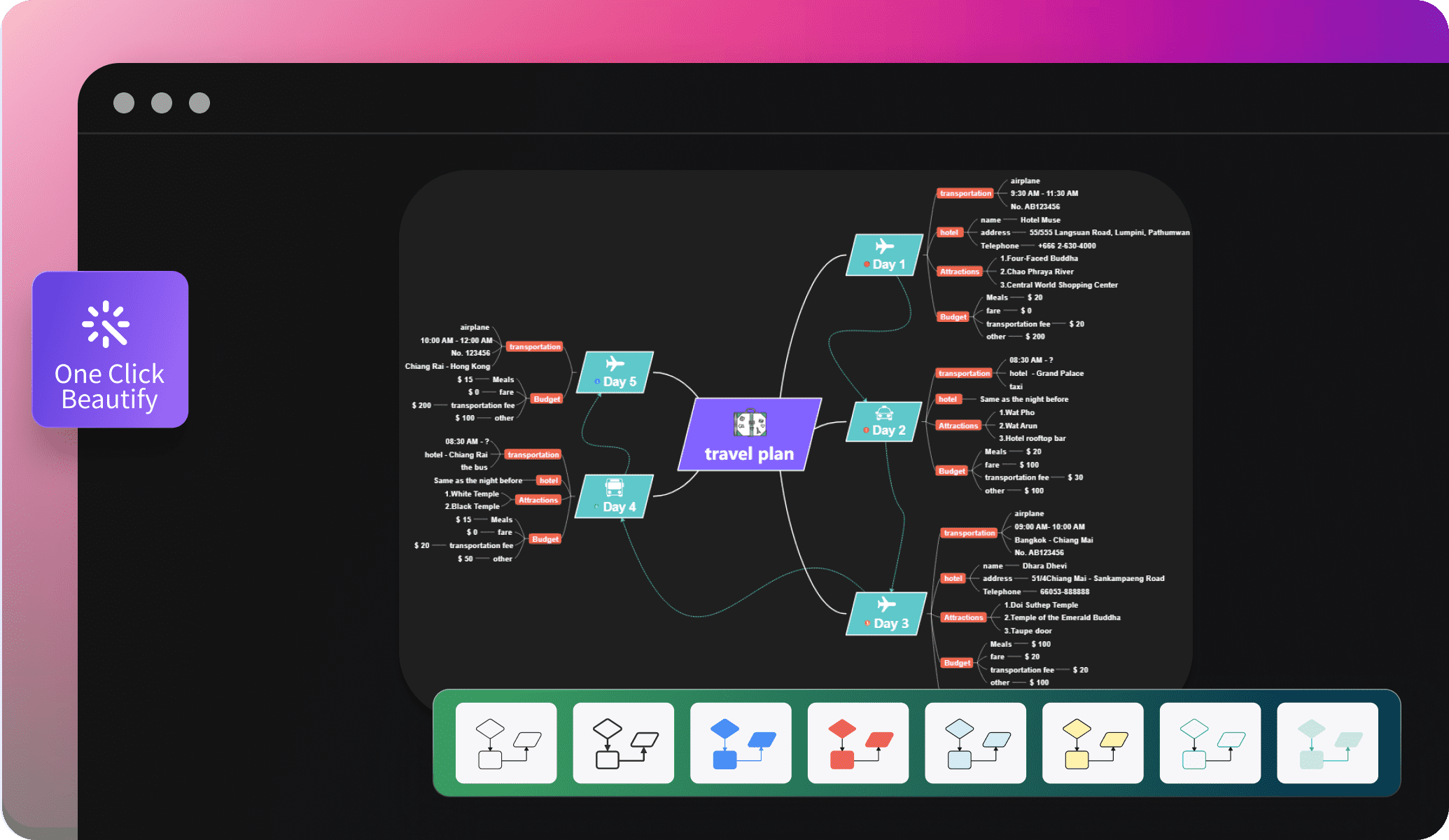
Task: Click '1.Four-Faced Buddha' attraction
Action: click(x=1039, y=258)
